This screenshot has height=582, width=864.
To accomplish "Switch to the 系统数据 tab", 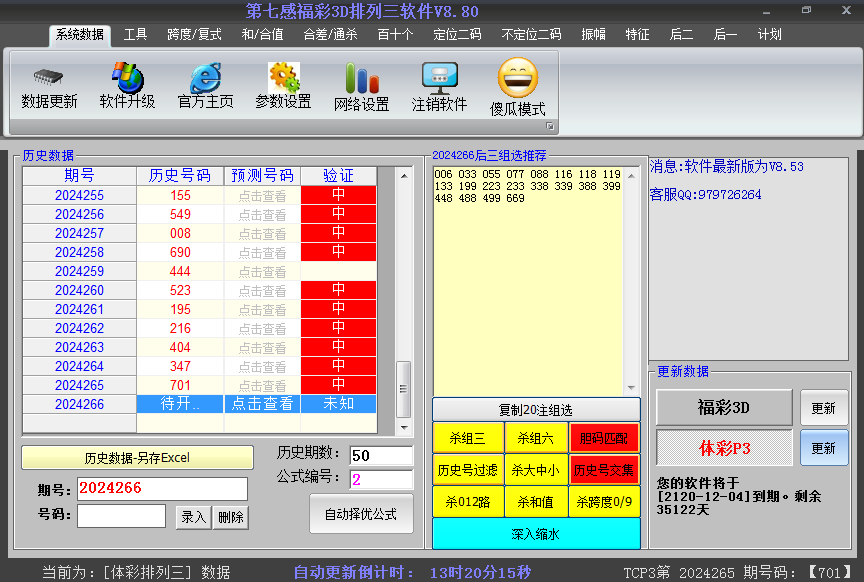I will [x=80, y=35].
